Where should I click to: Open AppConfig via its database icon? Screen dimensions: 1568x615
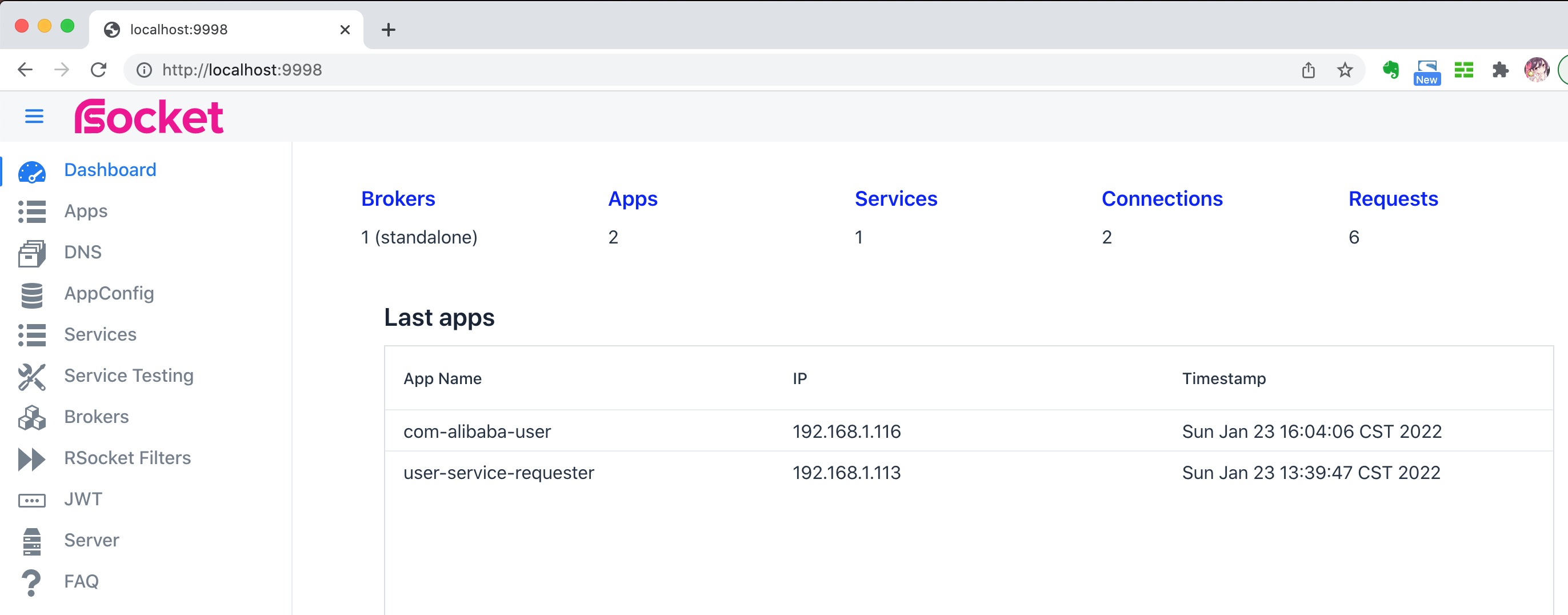pos(32,294)
